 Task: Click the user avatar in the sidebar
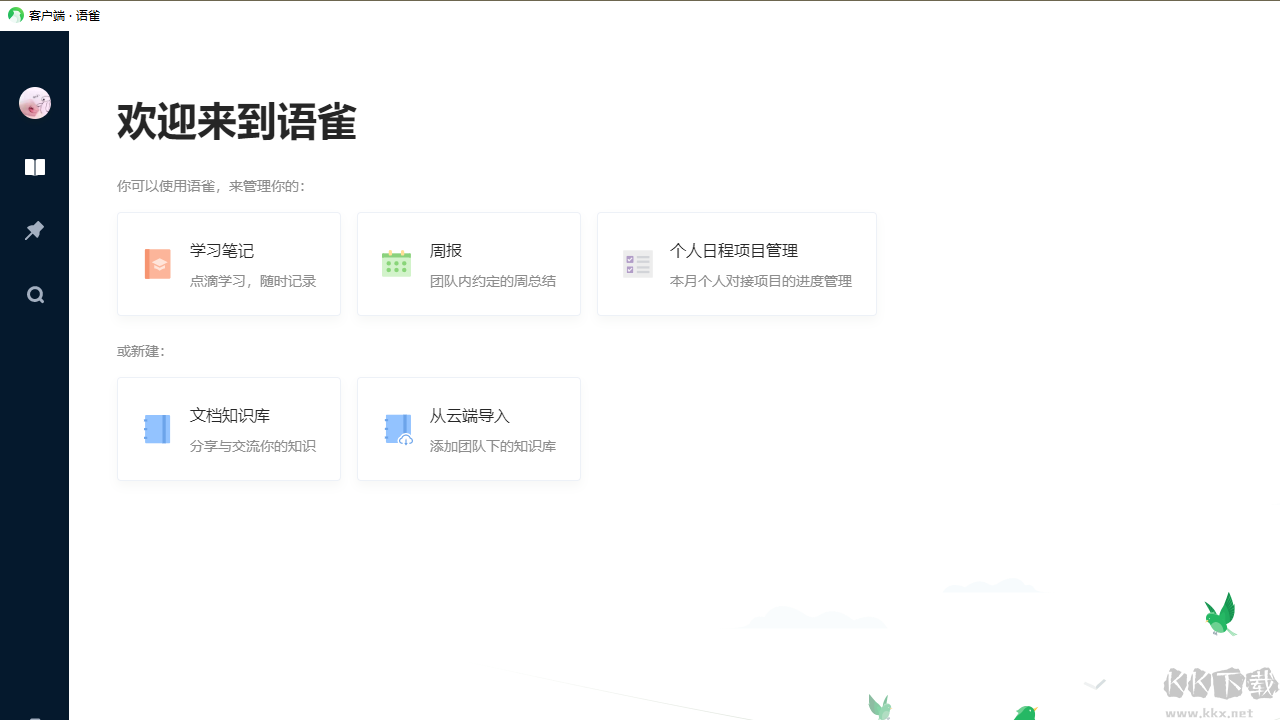(34, 102)
